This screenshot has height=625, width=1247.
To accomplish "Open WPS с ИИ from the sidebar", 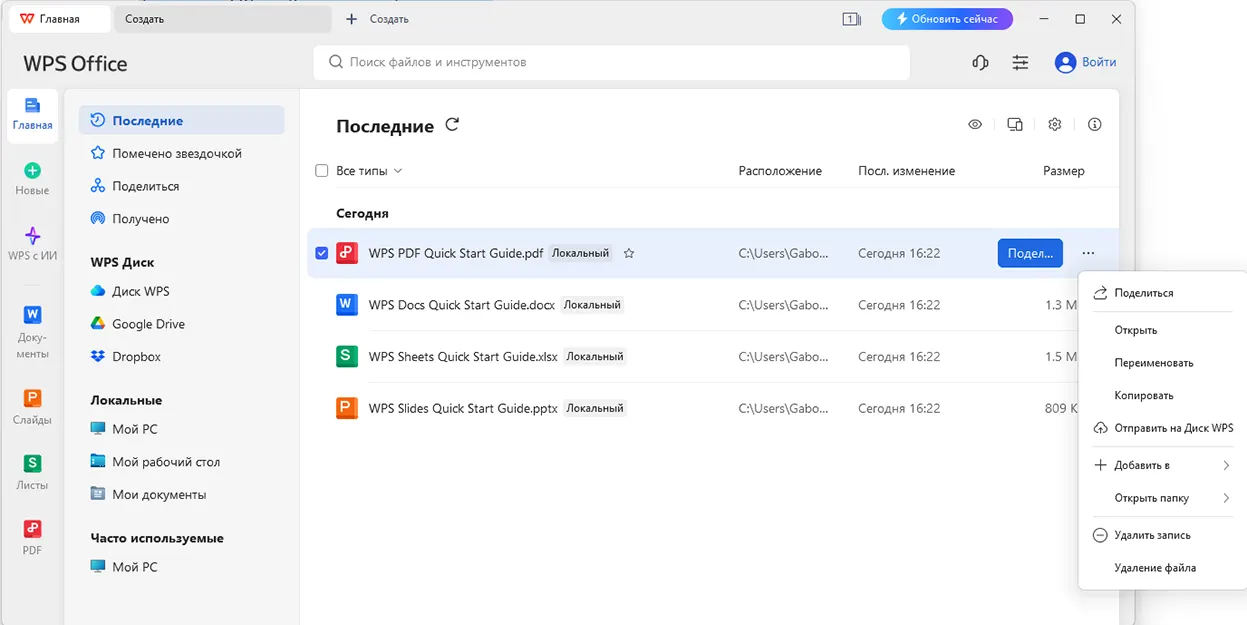I will click(31, 240).
